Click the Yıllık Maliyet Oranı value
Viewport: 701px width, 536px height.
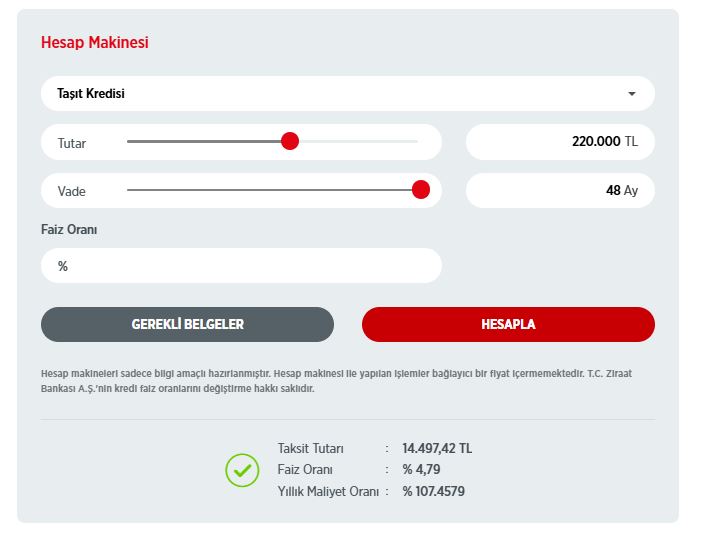433,492
